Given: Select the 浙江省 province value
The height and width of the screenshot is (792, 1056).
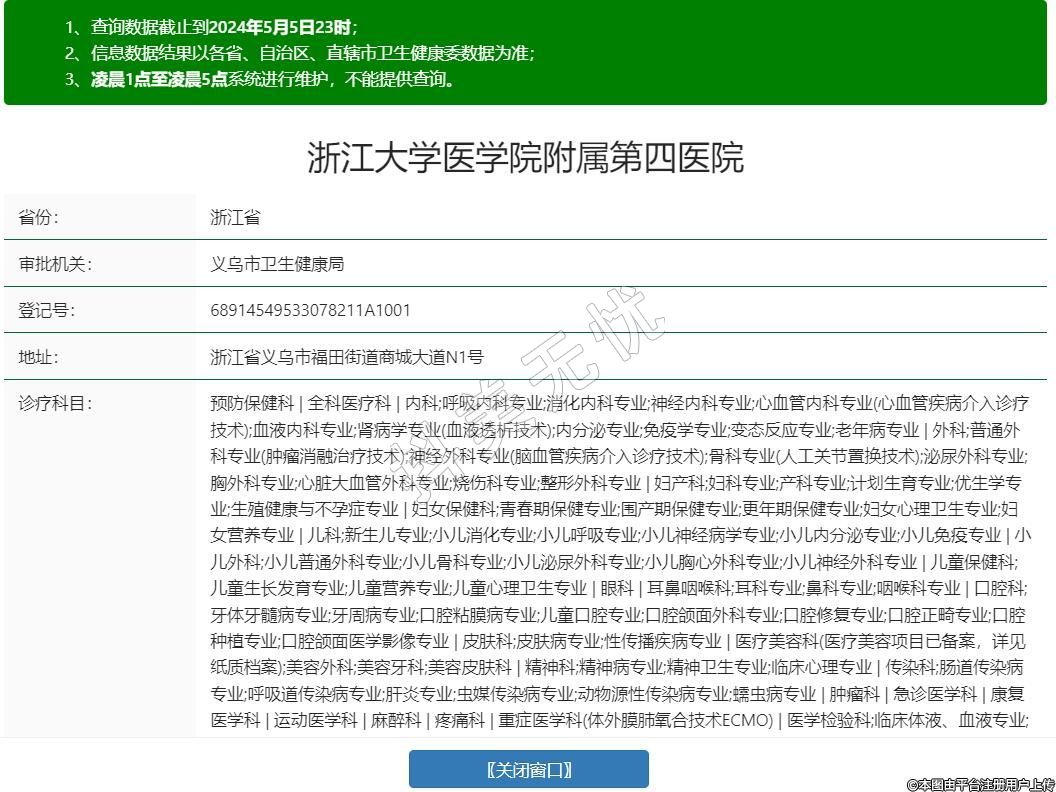Looking at the screenshot, I should [235, 217].
